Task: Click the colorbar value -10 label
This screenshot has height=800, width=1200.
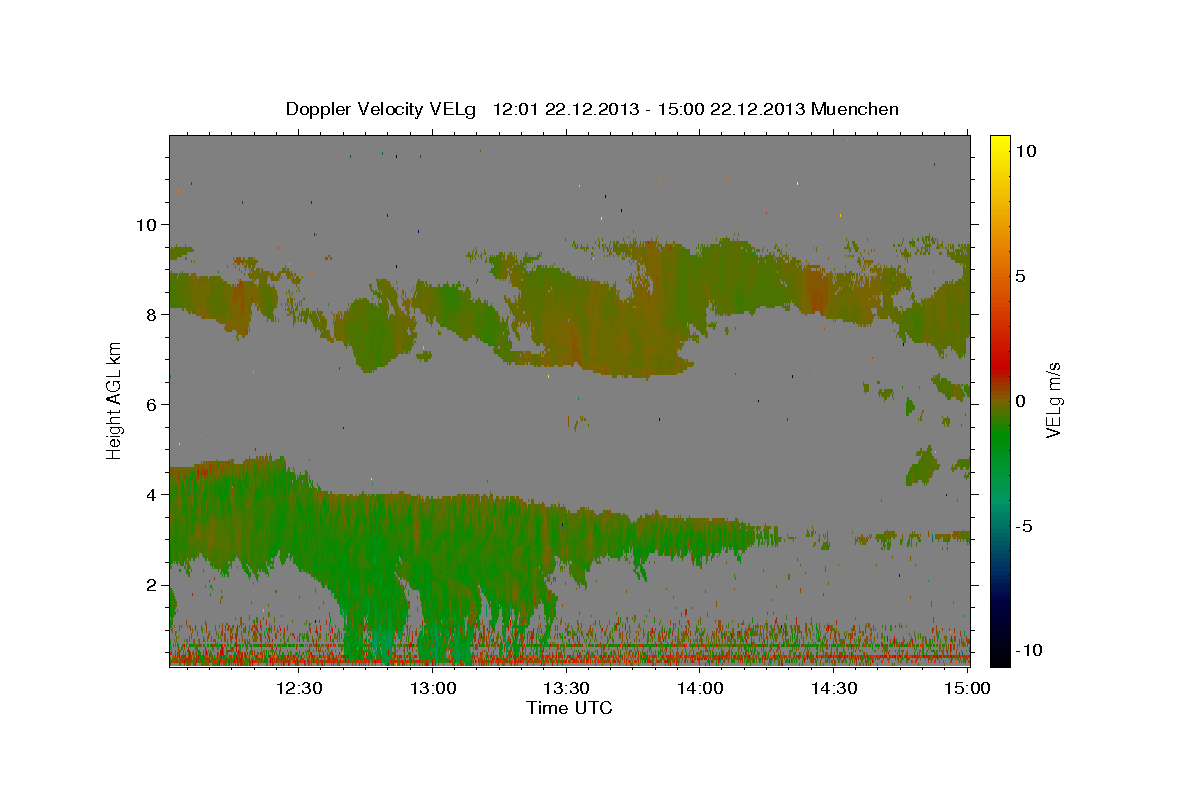Action: click(1029, 650)
